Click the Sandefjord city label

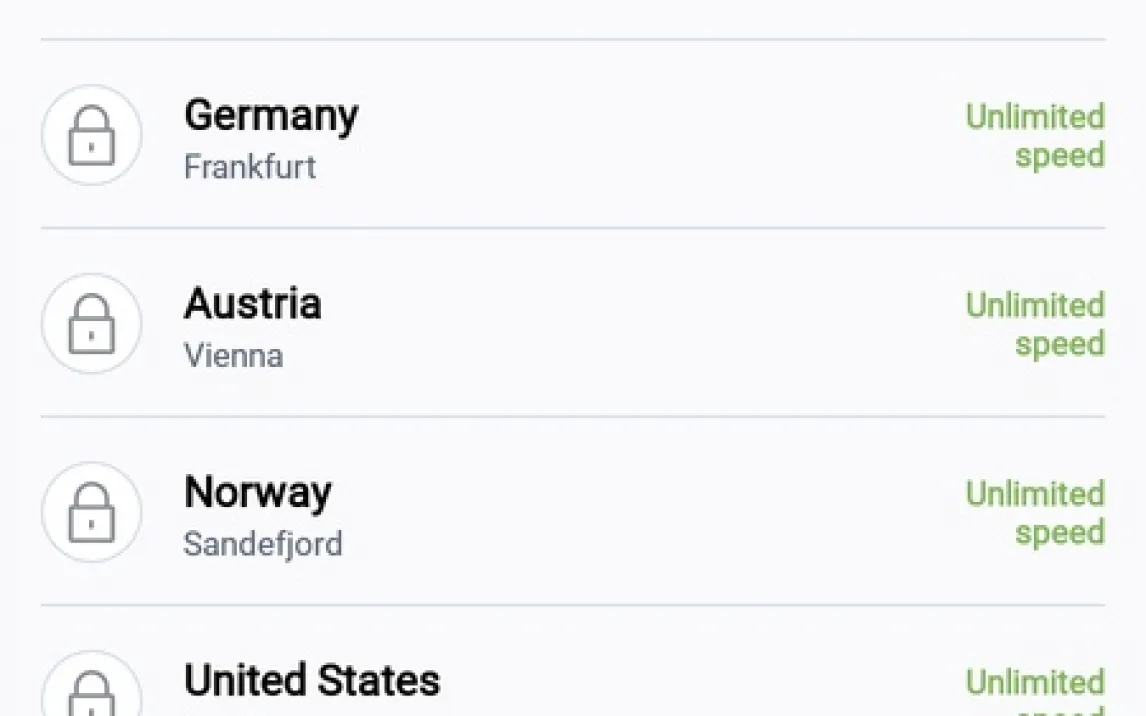coord(263,544)
